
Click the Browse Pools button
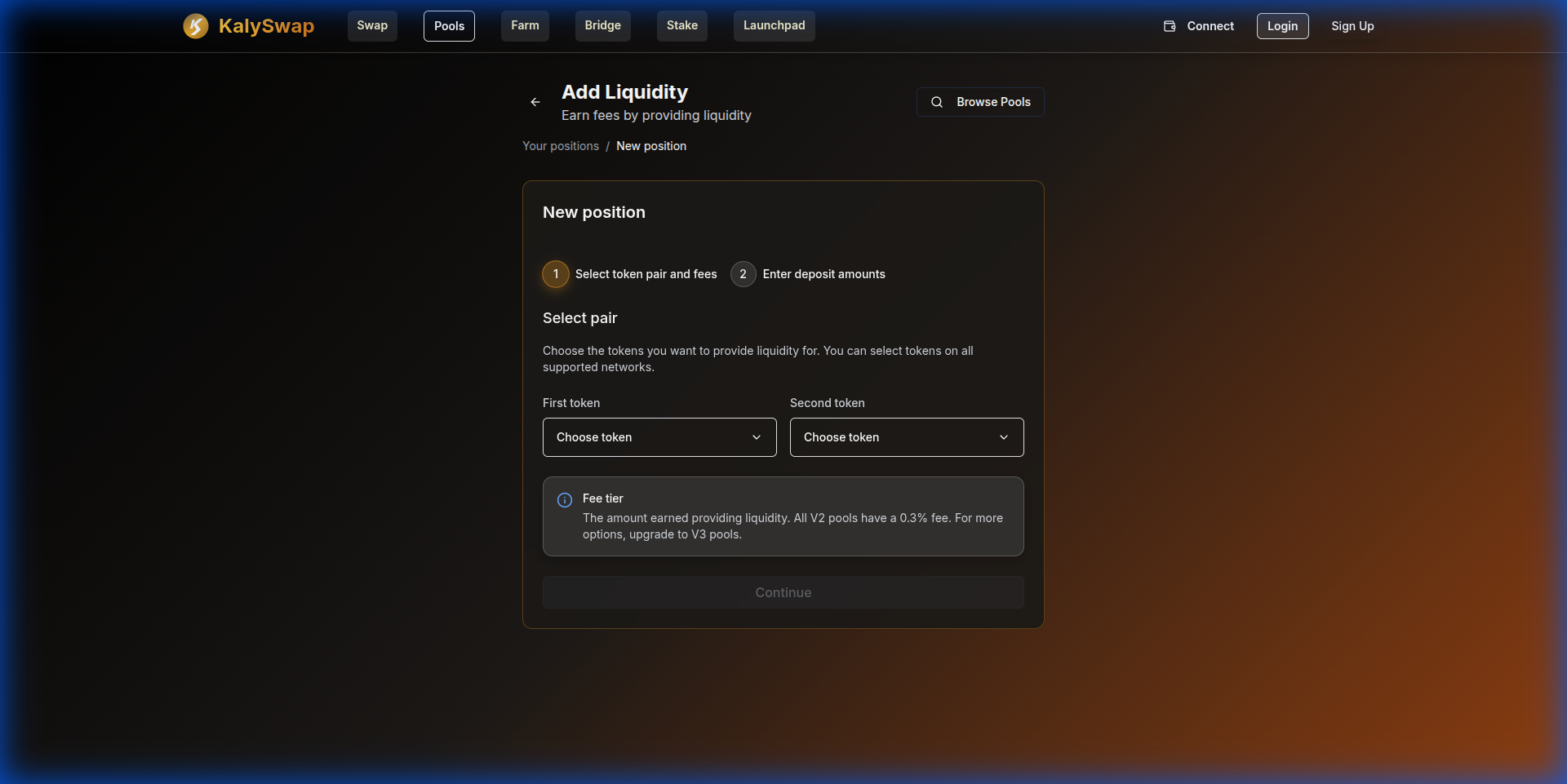[x=979, y=102]
